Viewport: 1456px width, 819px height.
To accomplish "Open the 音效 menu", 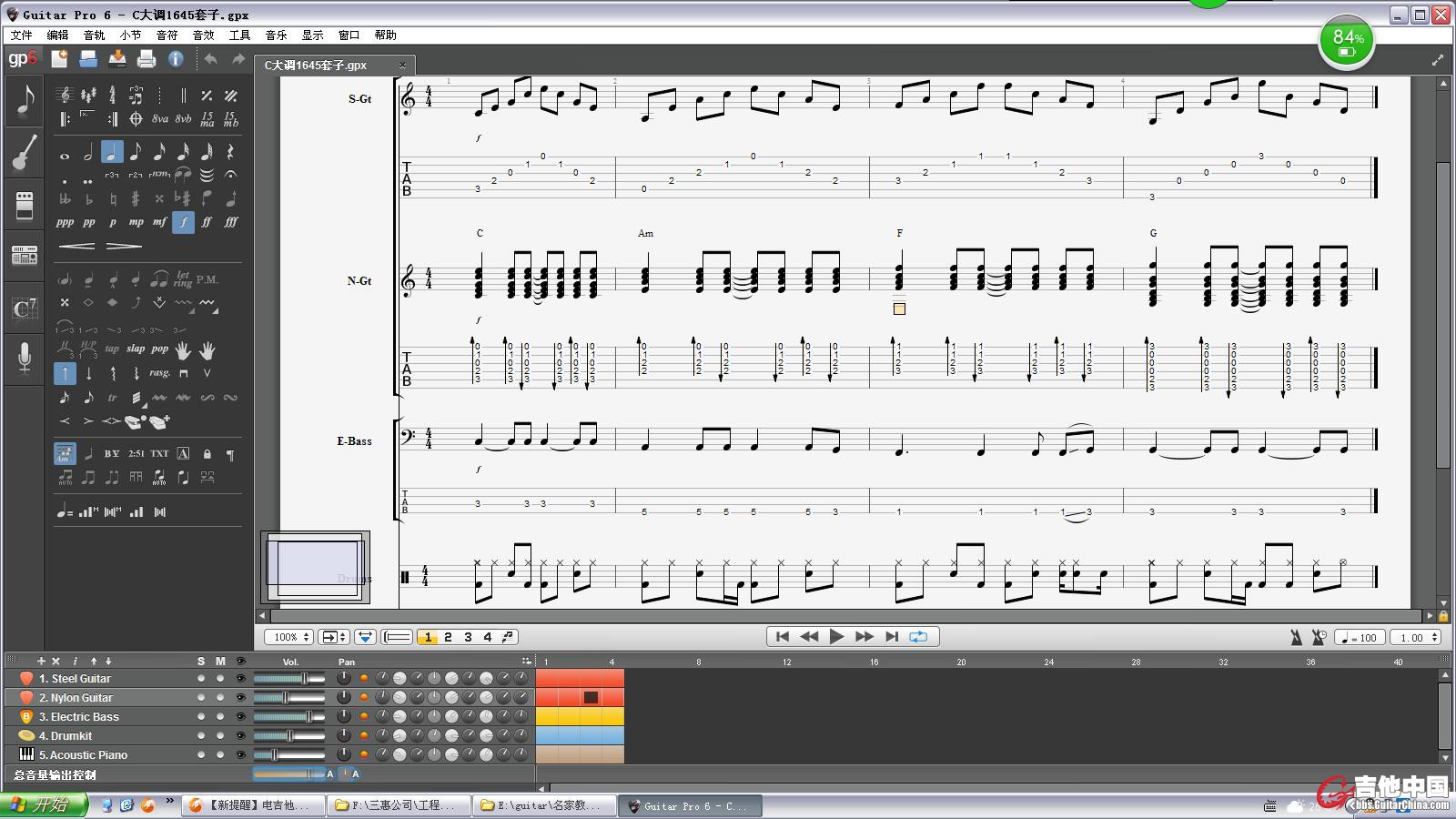I will click(204, 35).
